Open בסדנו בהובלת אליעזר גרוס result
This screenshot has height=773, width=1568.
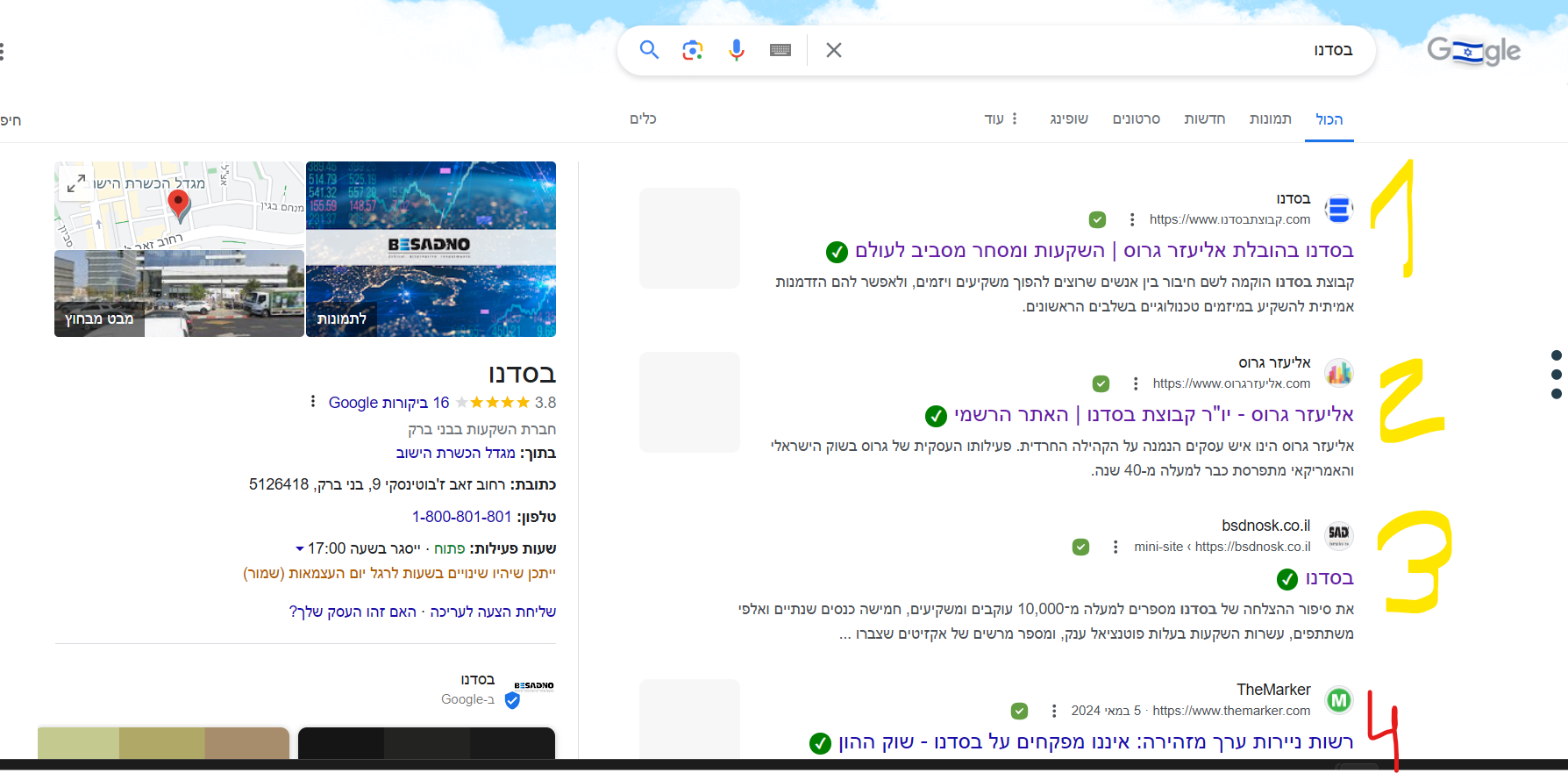point(1105,250)
